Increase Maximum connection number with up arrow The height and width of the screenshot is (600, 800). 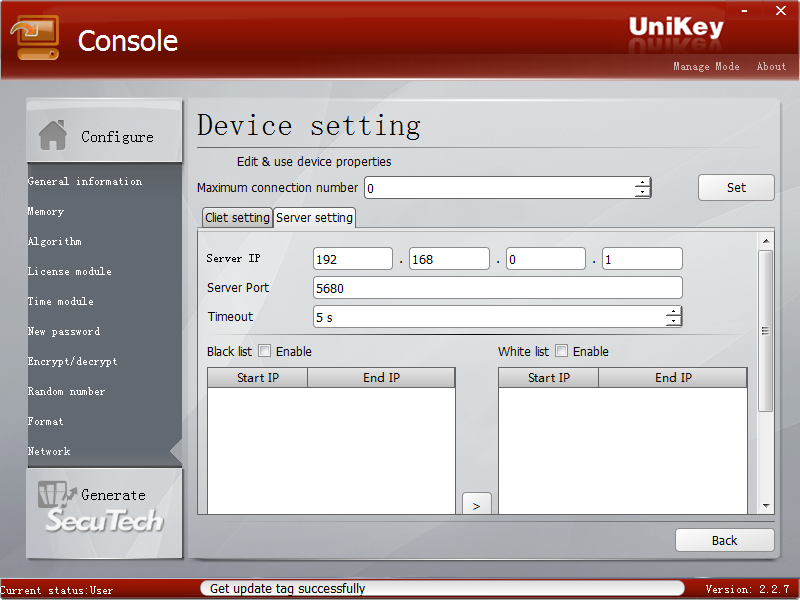(642, 183)
